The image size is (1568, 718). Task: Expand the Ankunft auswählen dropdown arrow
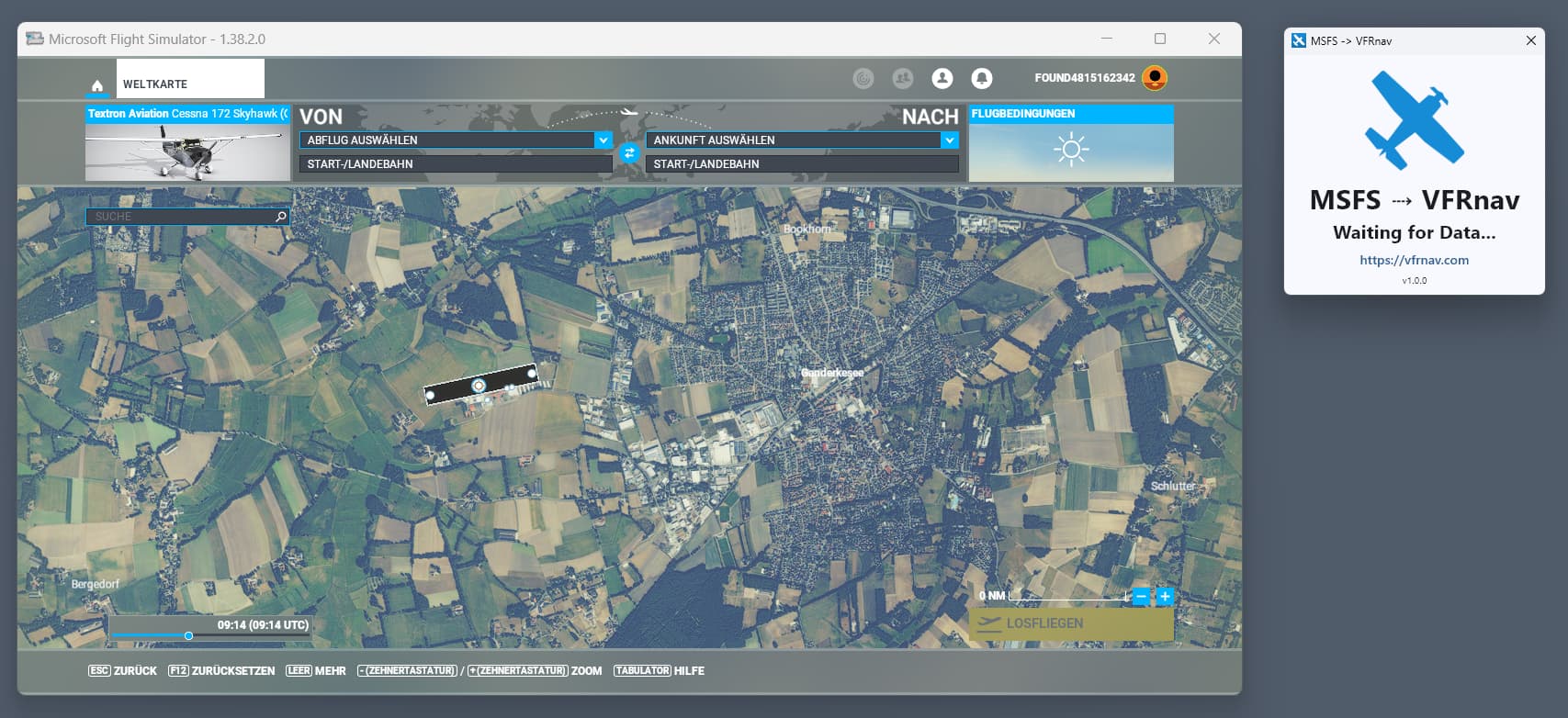[x=949, y=140]
